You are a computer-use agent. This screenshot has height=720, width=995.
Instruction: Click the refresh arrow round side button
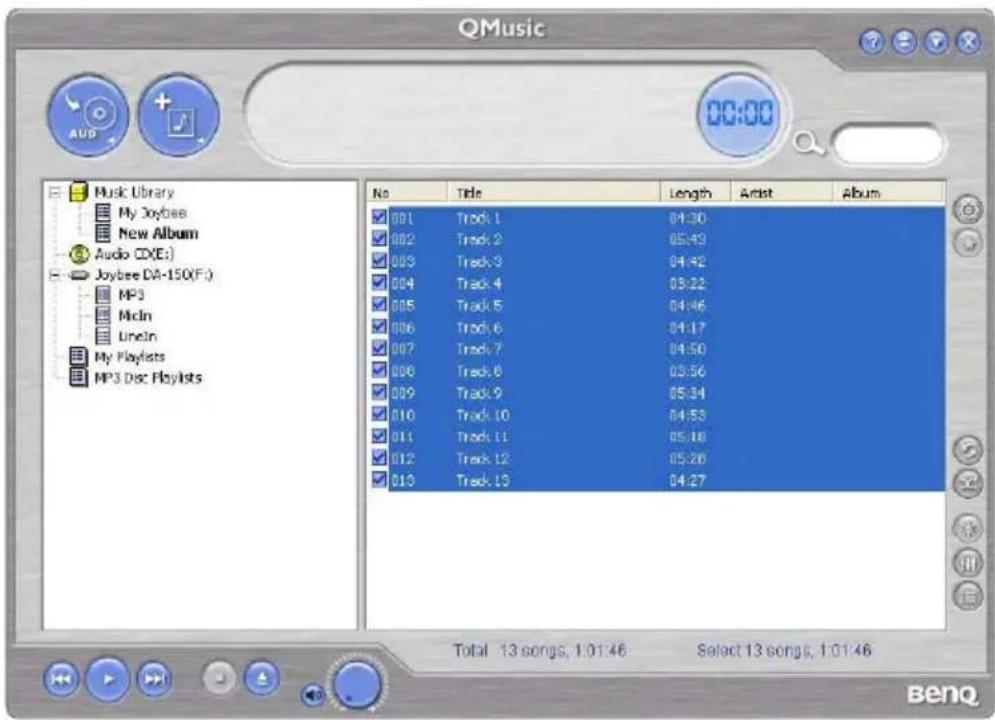pos(968,450)
